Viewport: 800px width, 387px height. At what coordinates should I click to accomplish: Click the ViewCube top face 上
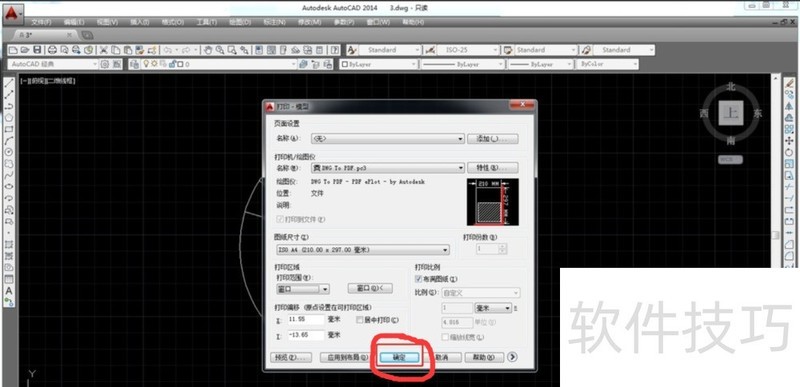tap(732, 113)
